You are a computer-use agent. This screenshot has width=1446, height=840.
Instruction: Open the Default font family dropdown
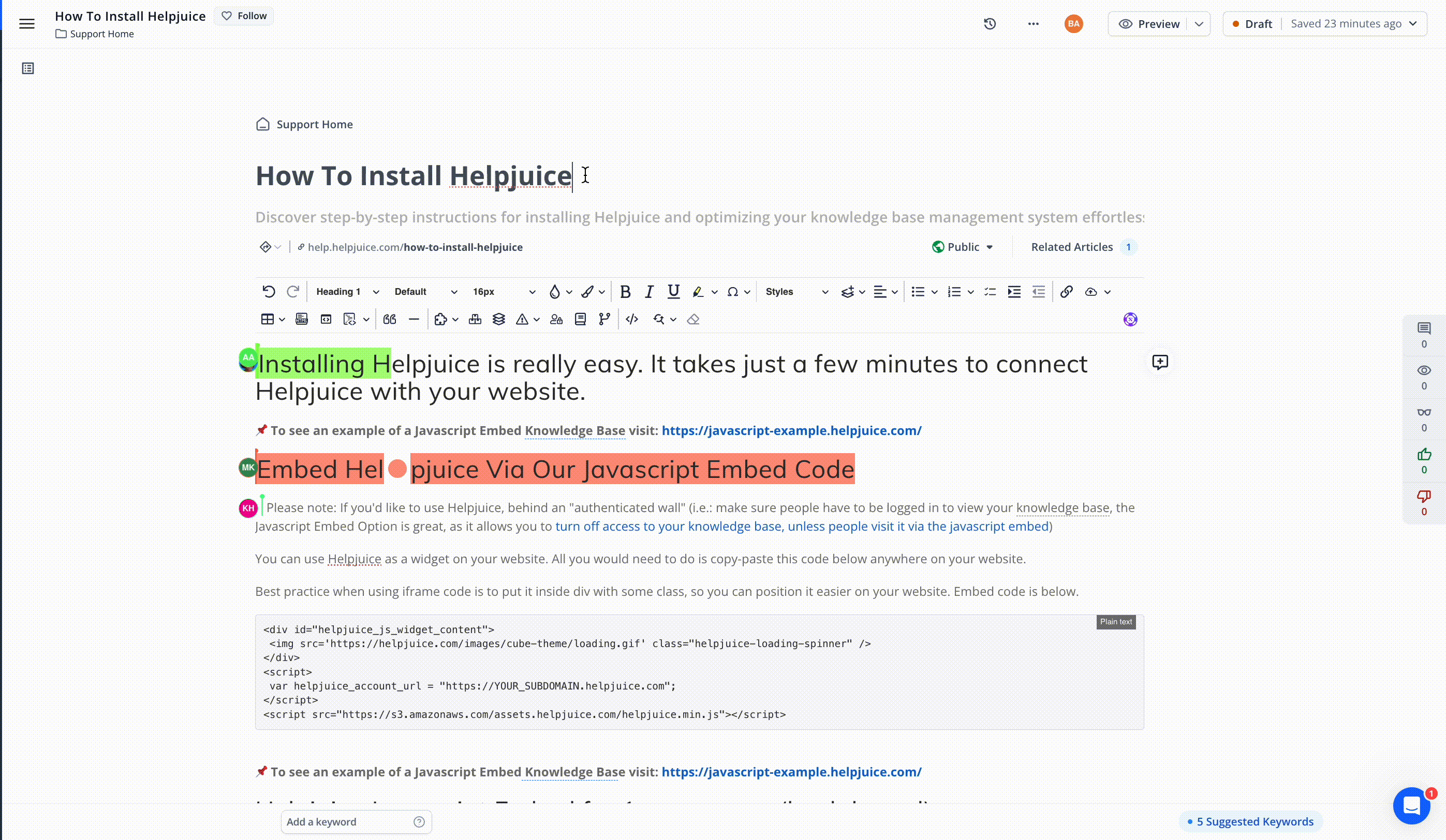pos(426,291)
